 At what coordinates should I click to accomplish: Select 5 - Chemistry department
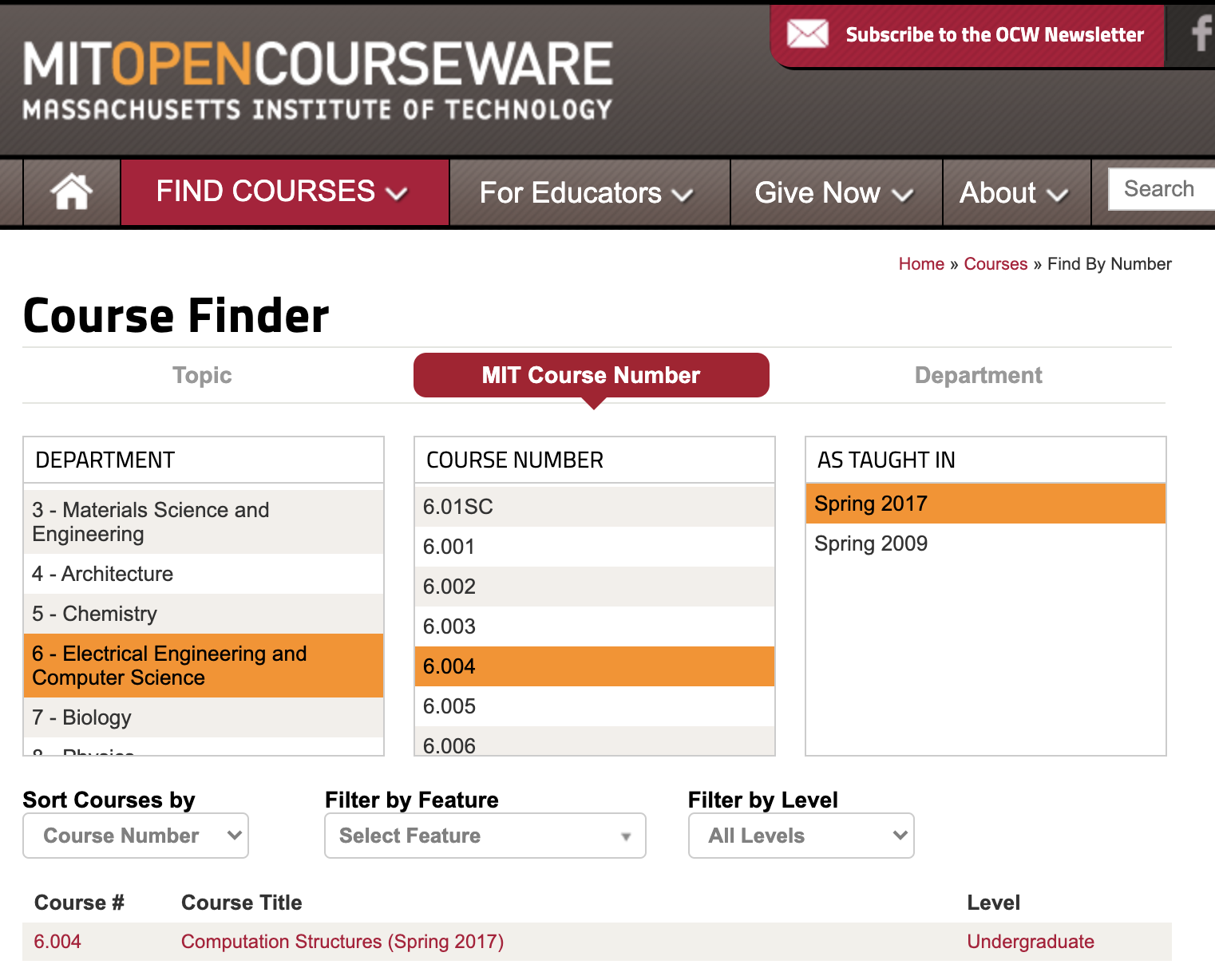click(x=204, y=614)
